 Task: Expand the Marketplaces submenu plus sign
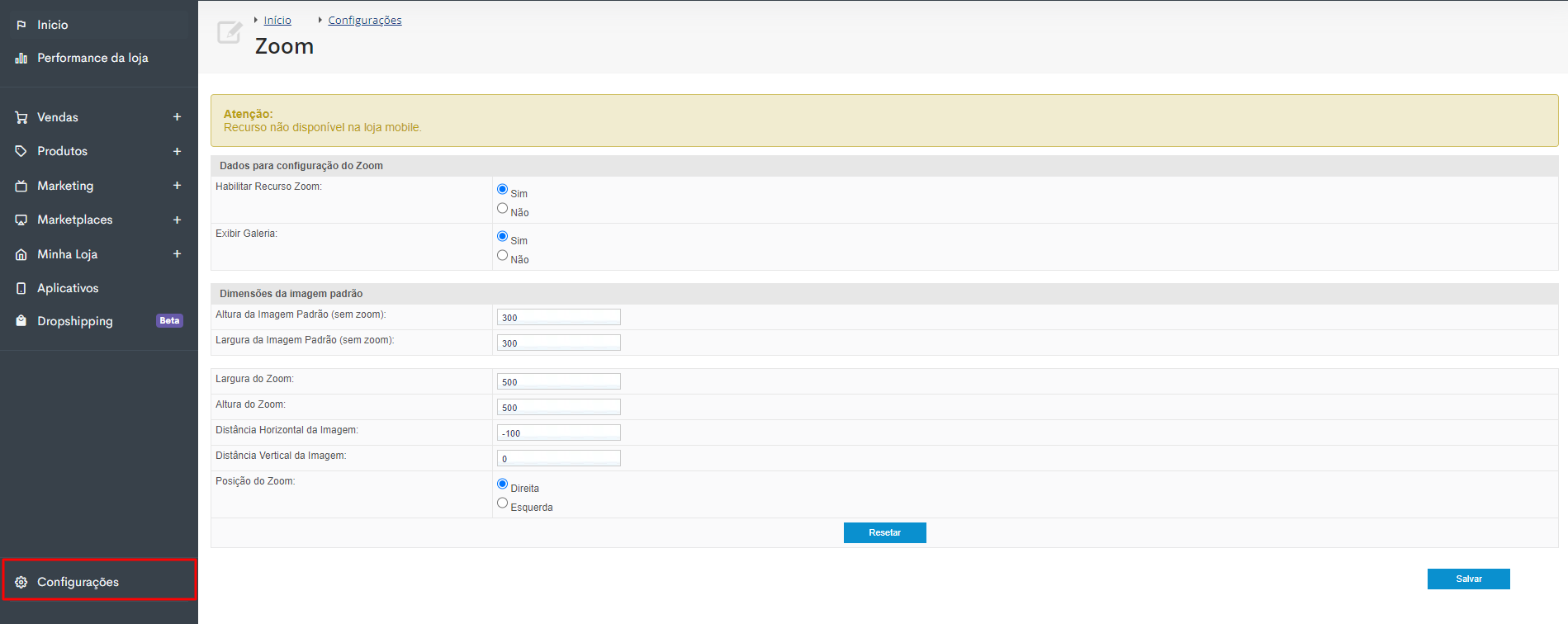[x=177, y=220]
